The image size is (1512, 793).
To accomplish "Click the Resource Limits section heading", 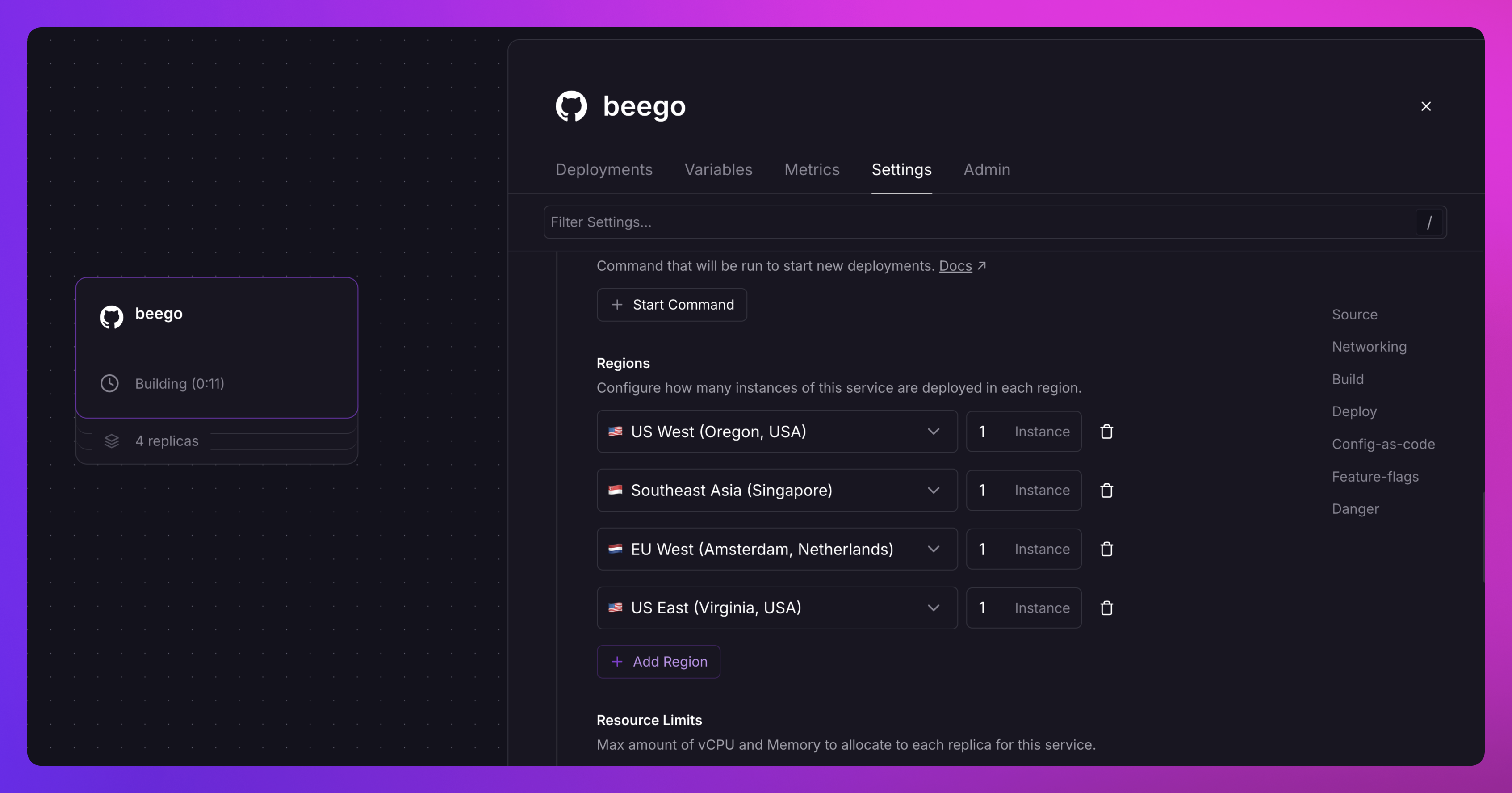I will 649,720.
